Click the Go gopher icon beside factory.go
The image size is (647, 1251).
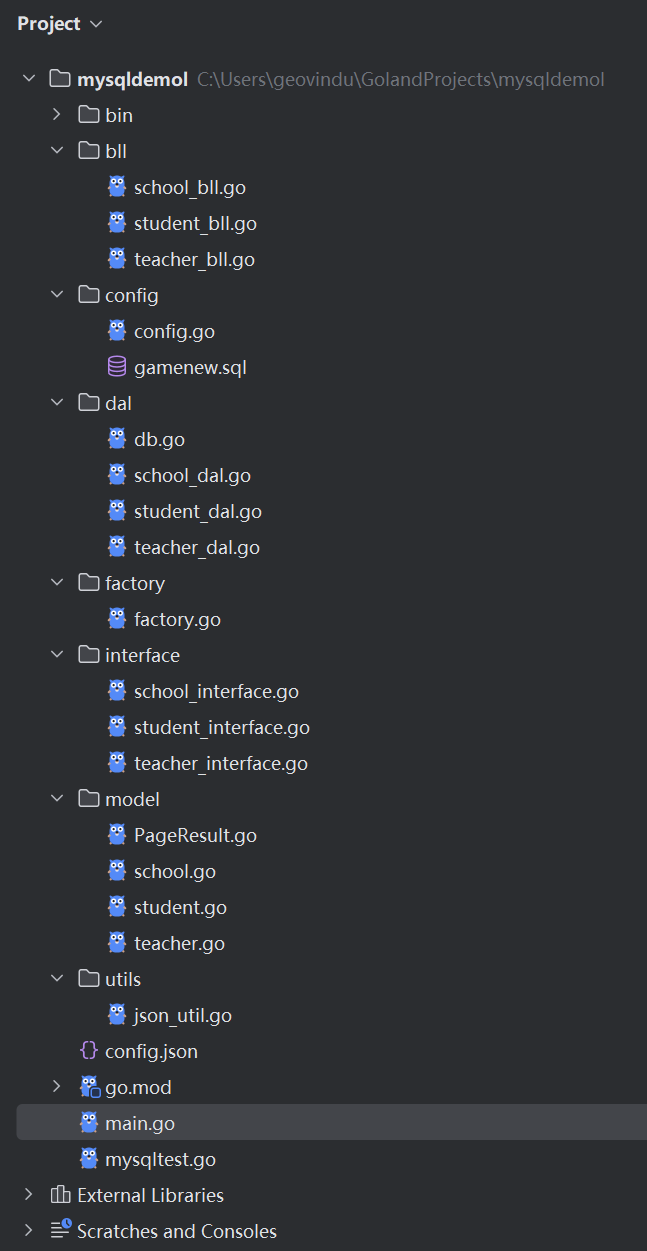[x=117, y=619]
